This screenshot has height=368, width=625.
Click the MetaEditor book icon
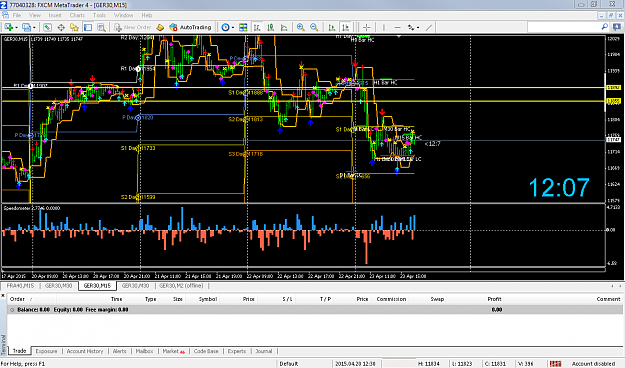tap(160, 27)
